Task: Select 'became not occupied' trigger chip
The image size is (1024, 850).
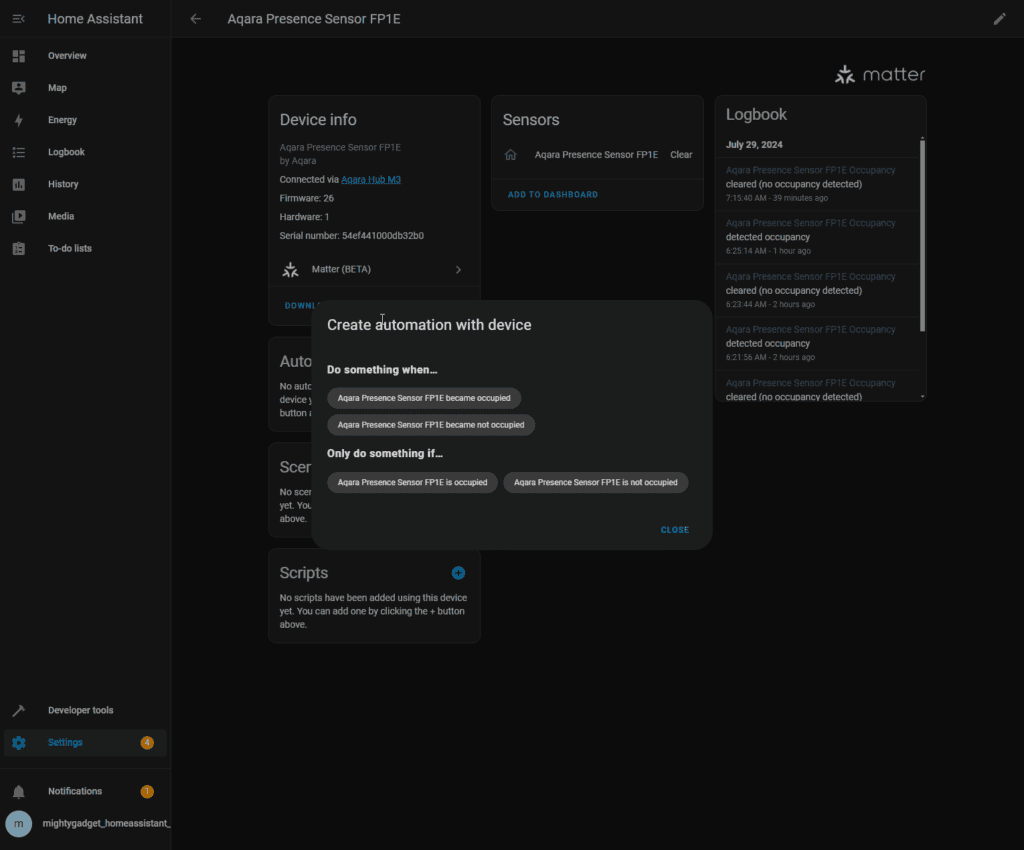Action: tap(431, 425)
